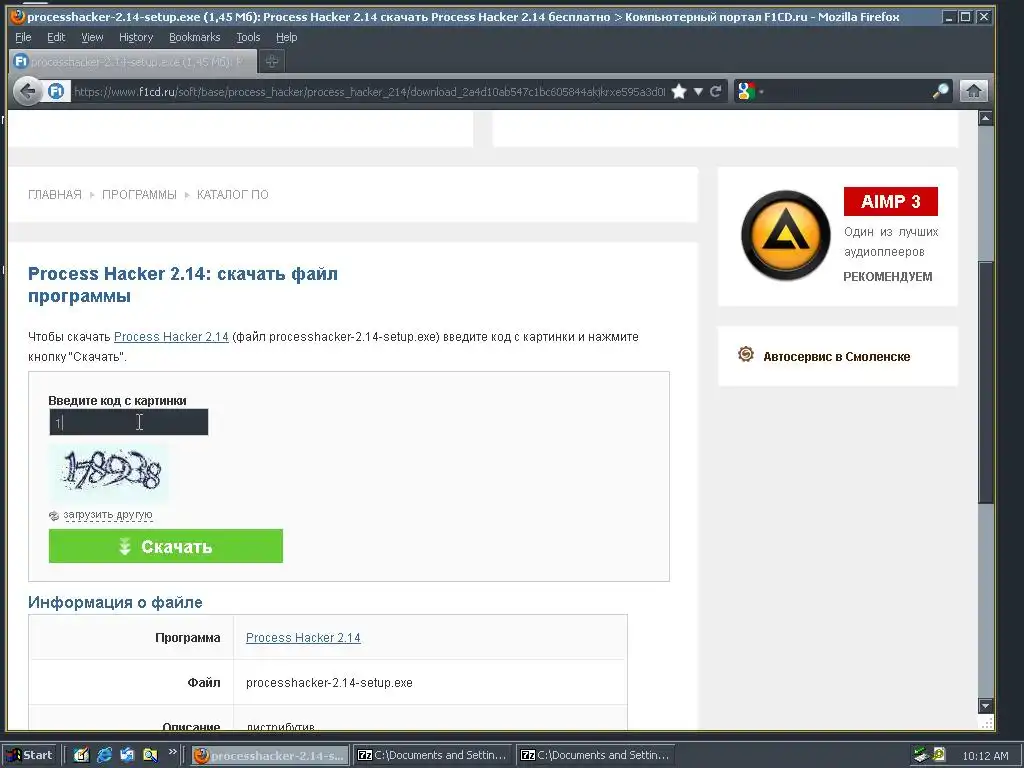
Task: Click the AIMP orange player logo
Action: pos(786,235)
